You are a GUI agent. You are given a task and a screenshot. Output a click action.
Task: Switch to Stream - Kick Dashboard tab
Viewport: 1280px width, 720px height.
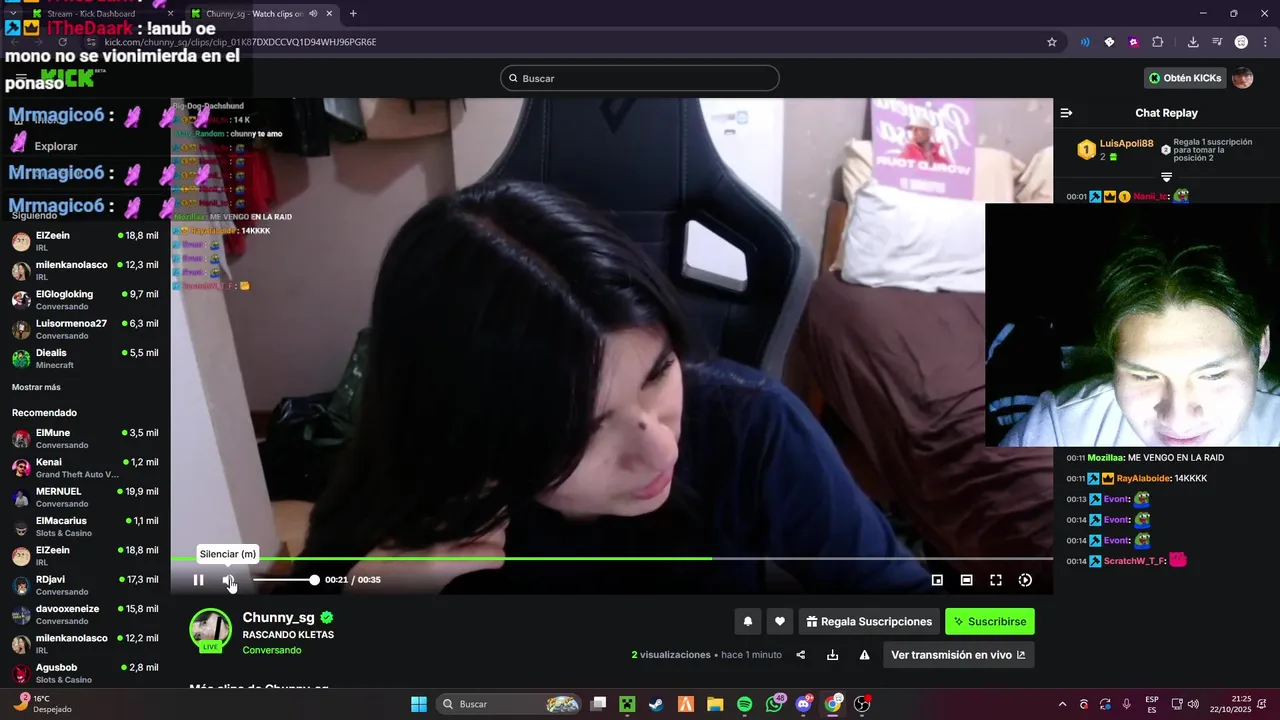90,13
